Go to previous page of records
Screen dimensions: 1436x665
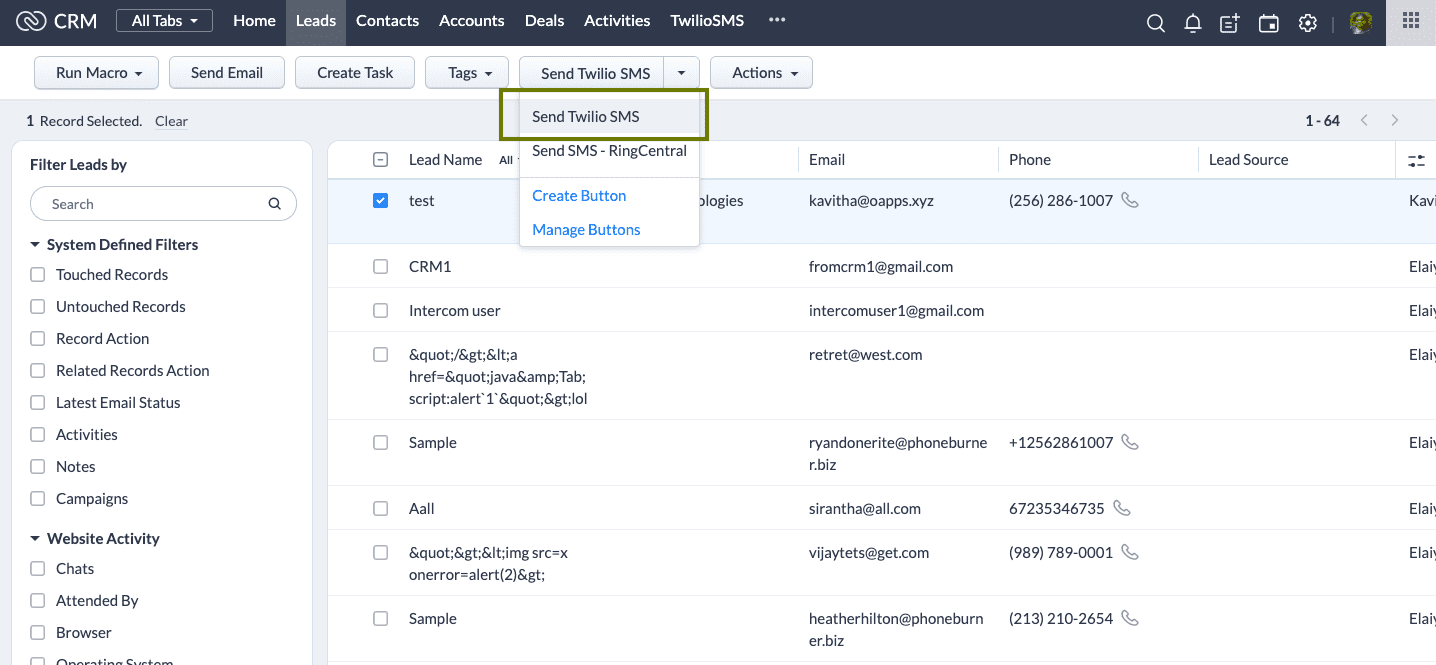pyautogui.click(x=1364, y=120)
